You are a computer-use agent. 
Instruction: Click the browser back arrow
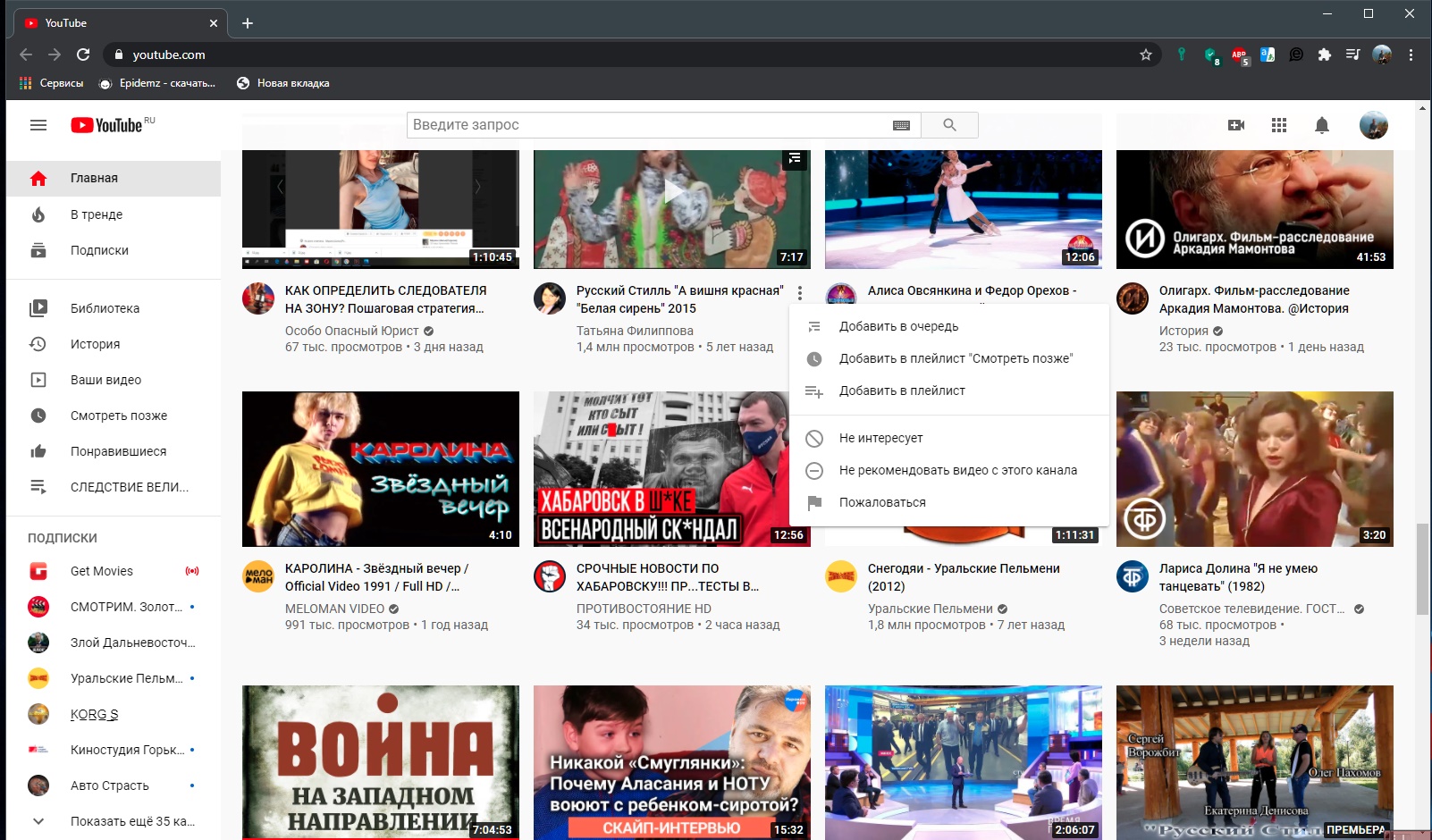tap(26, 55)
